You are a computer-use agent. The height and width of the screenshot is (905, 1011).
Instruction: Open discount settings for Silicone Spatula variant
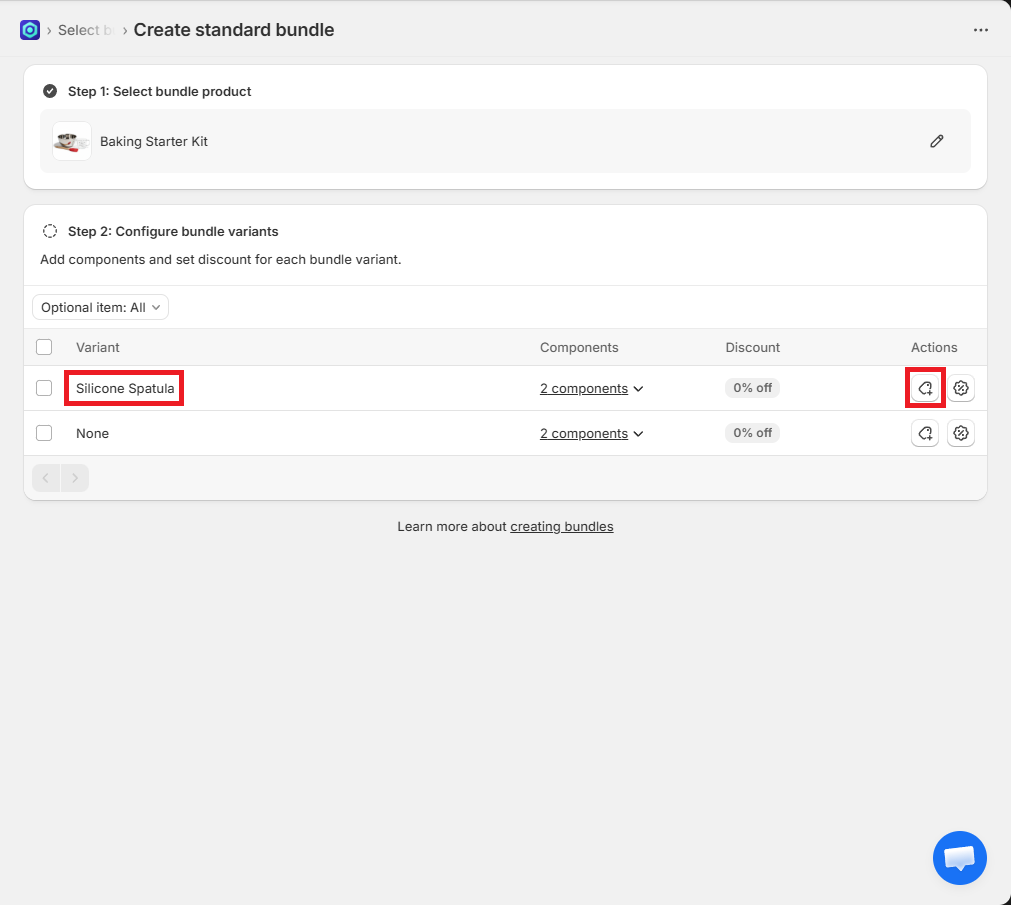(x=961, y=388)
